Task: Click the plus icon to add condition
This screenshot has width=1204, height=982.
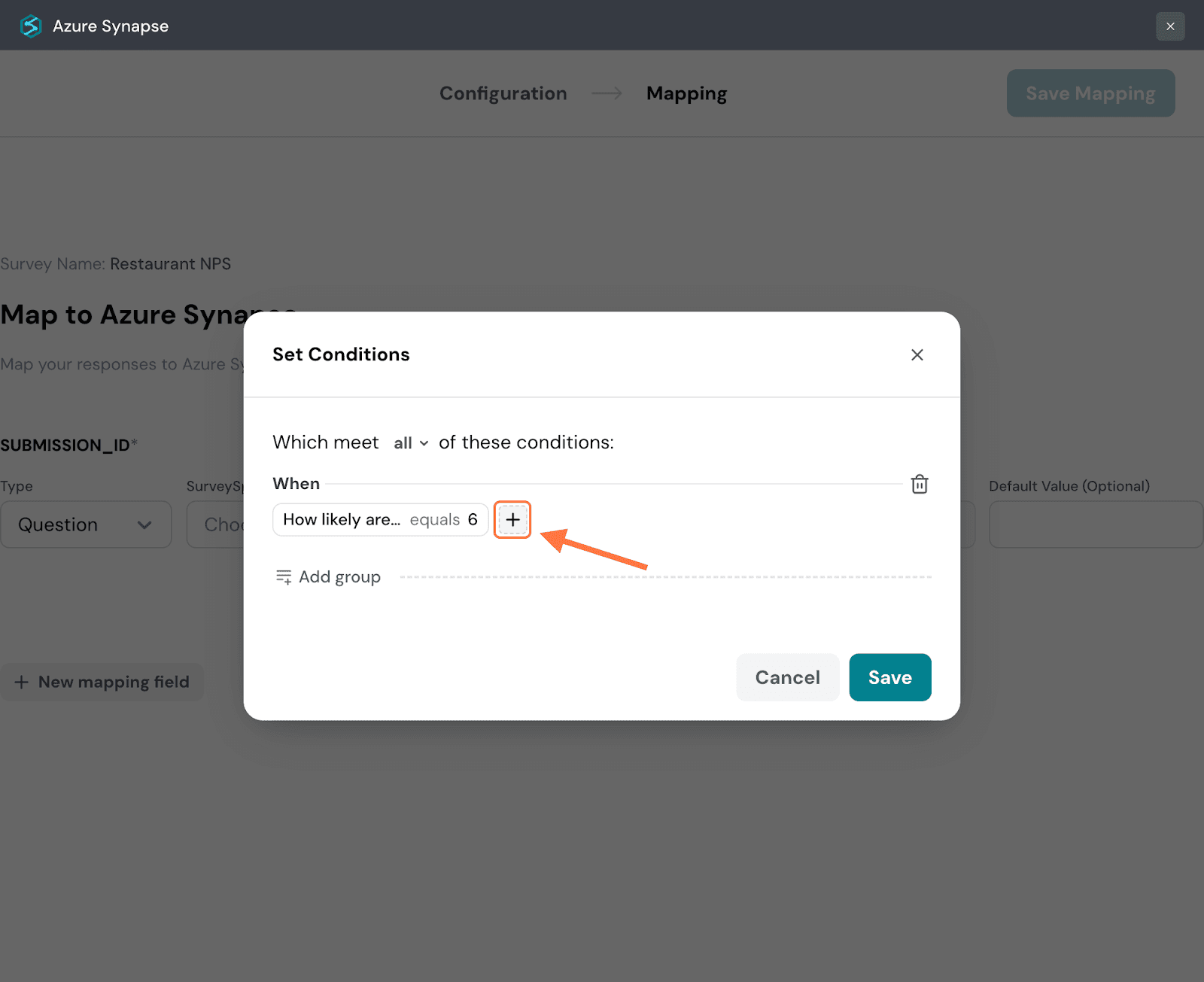Action: (x=512, y=520)
